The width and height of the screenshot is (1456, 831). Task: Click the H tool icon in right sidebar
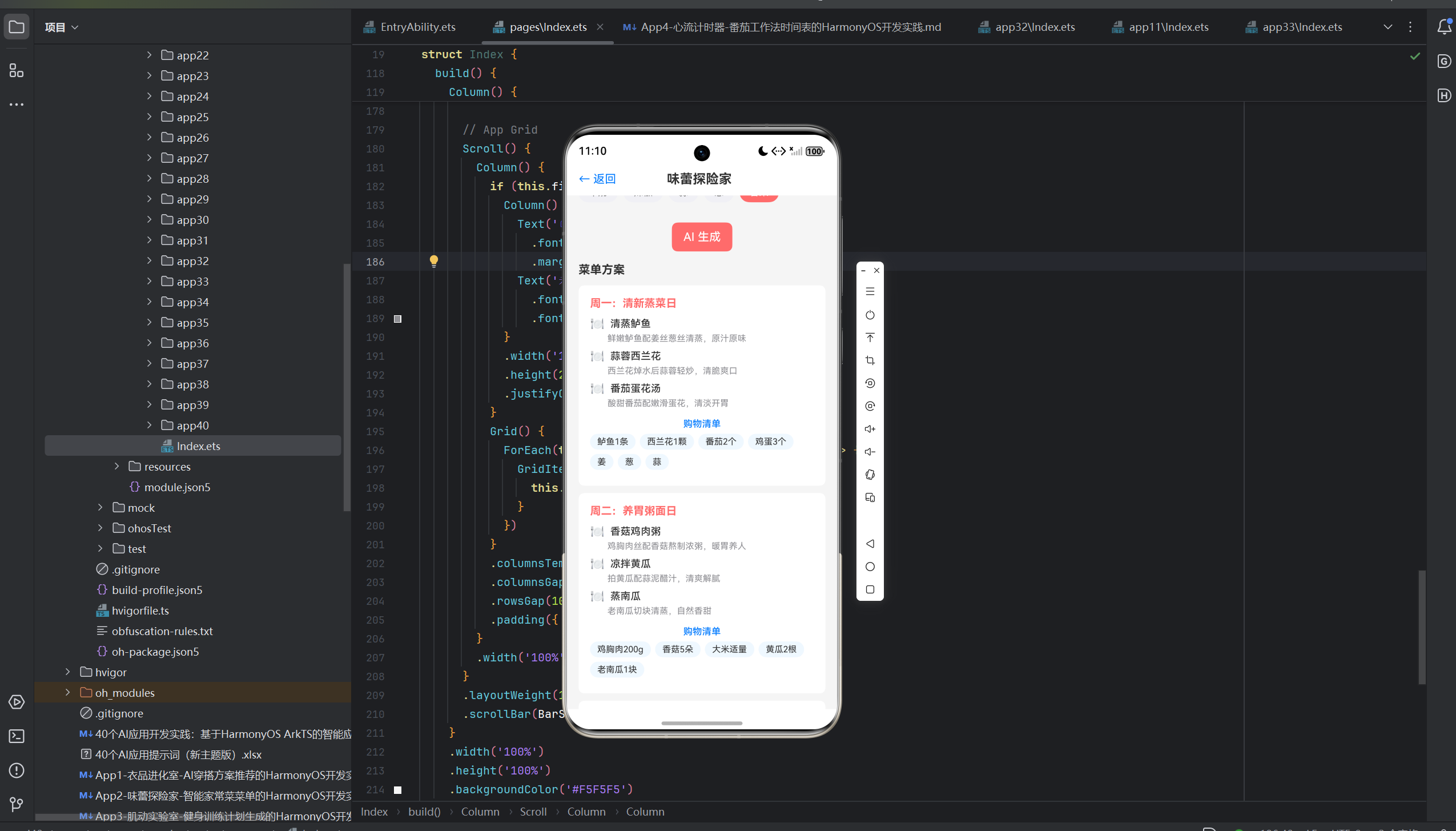[x=1444, y=95]
